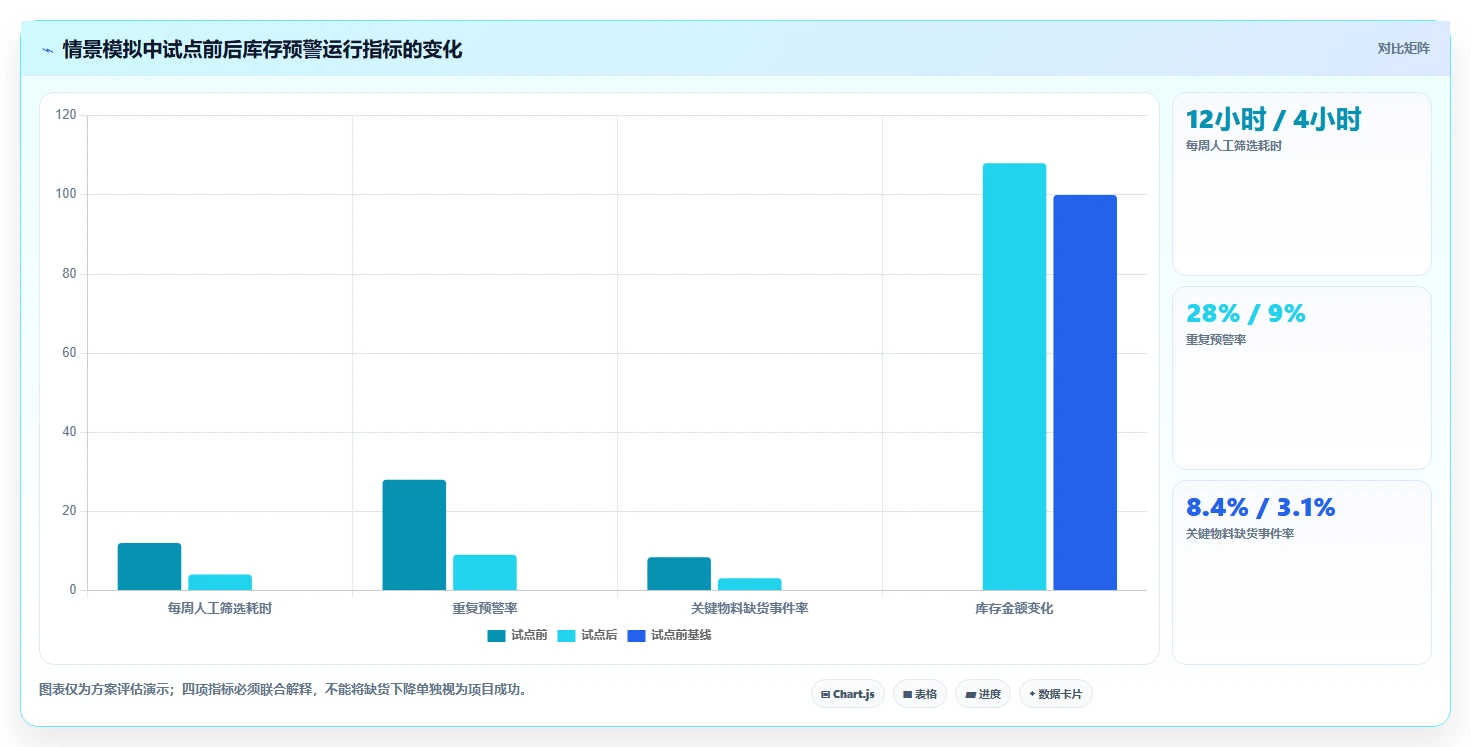Open the 数据卡片 chip

point(1055,694)
